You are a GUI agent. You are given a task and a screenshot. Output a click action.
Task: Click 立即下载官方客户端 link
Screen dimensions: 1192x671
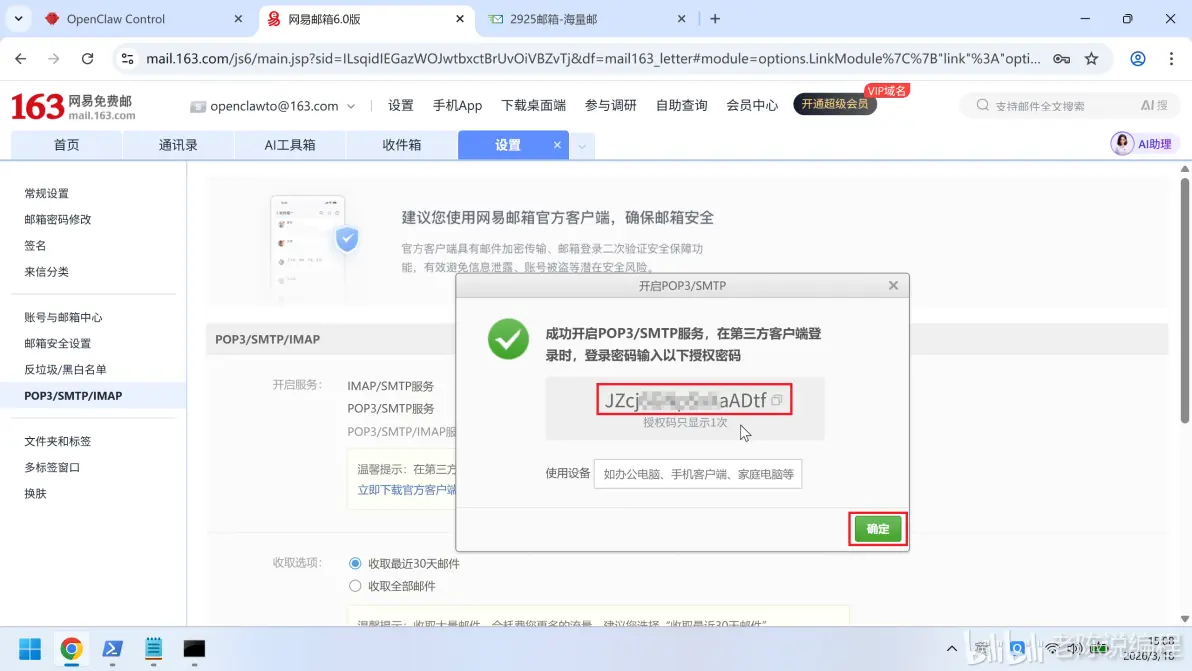(407, 490)
